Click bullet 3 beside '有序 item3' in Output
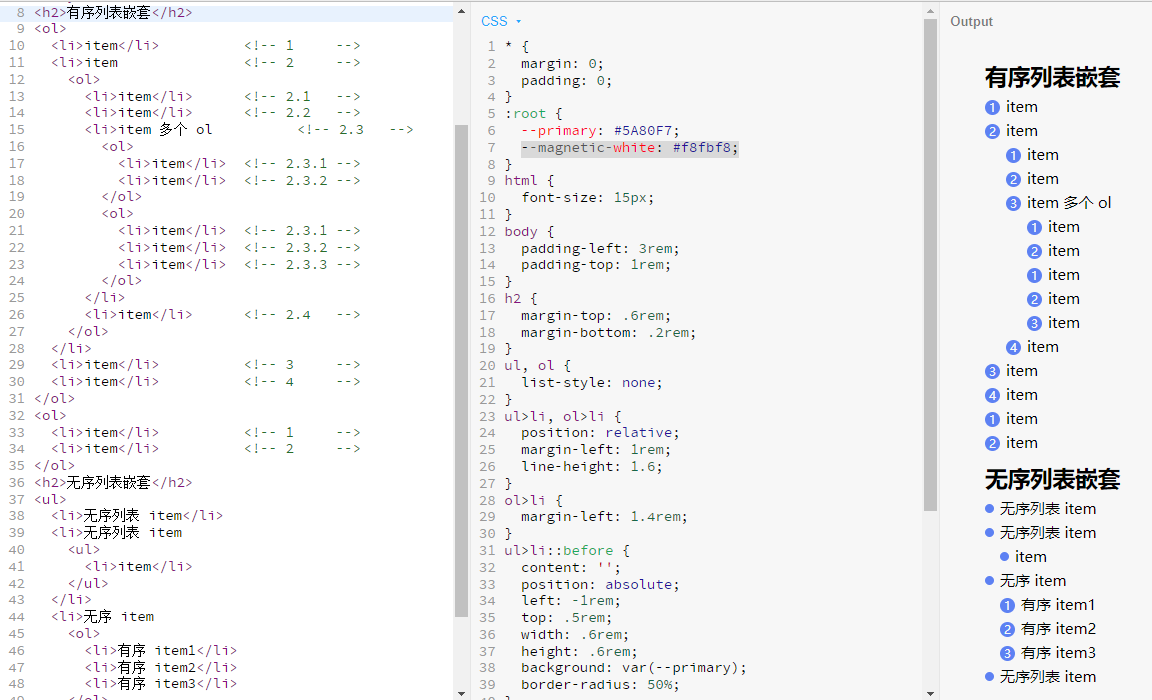 click(x=1007, y=653)
